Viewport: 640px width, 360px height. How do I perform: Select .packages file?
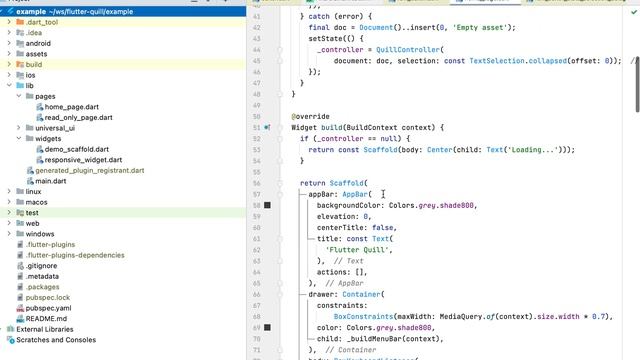pyautogui.click(x=42, y=287)
